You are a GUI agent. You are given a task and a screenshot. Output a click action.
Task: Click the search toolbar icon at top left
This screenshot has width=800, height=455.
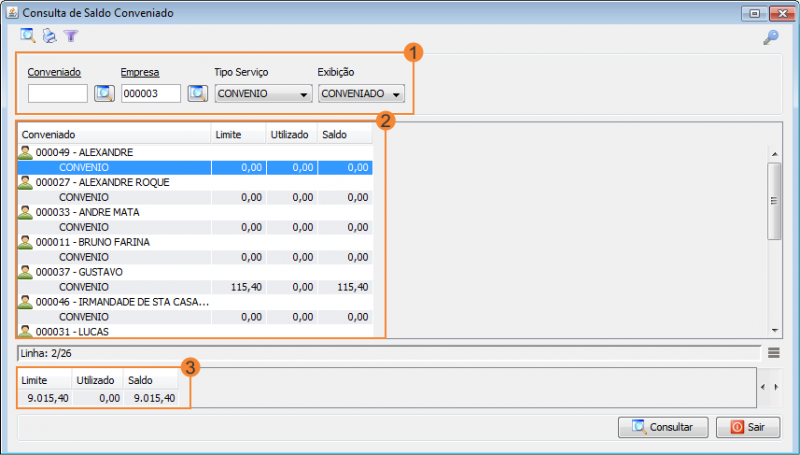(27, 36)
